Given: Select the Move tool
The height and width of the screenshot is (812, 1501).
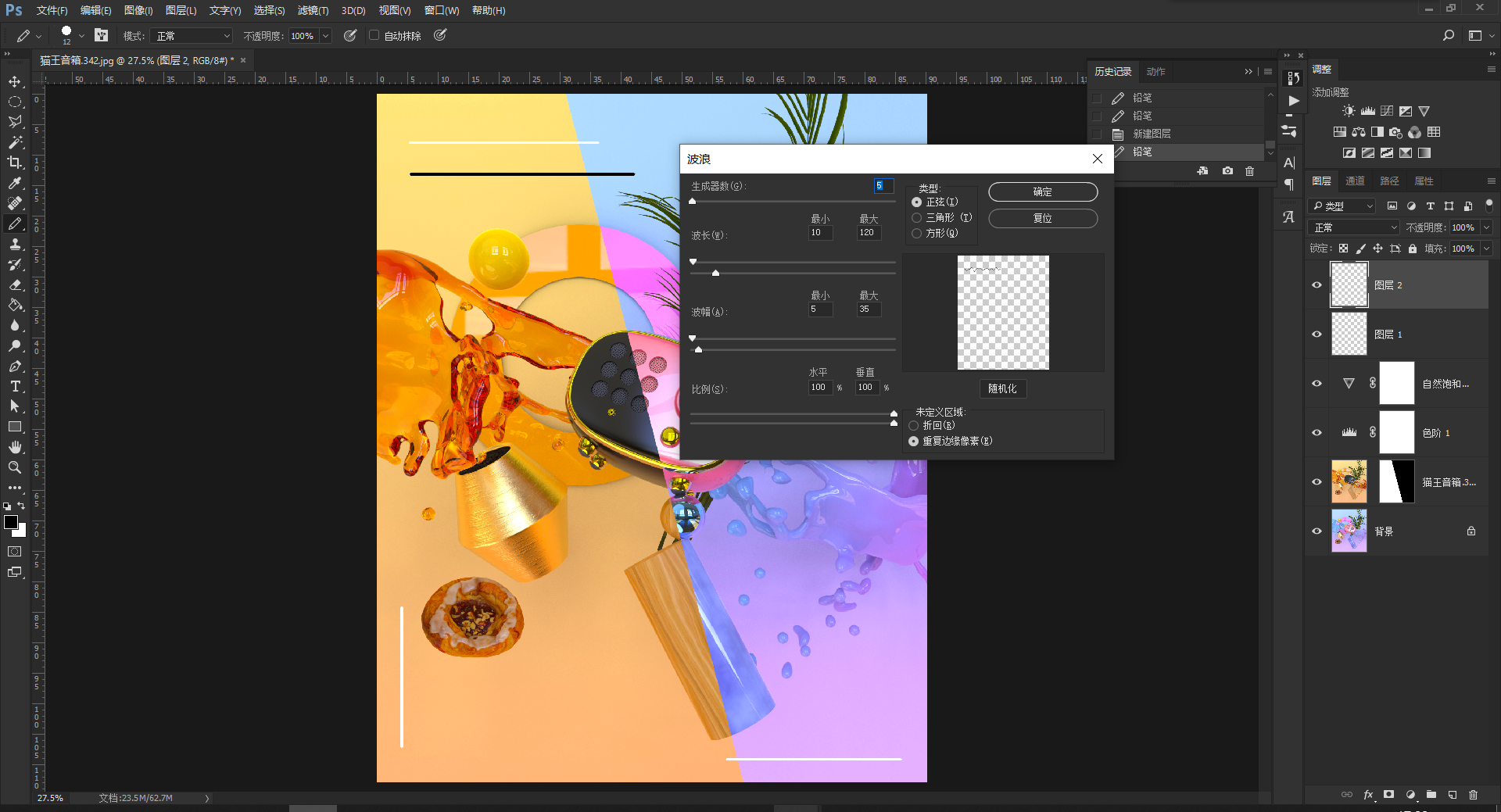Looking at the screenshot, I should click(15, 80).
